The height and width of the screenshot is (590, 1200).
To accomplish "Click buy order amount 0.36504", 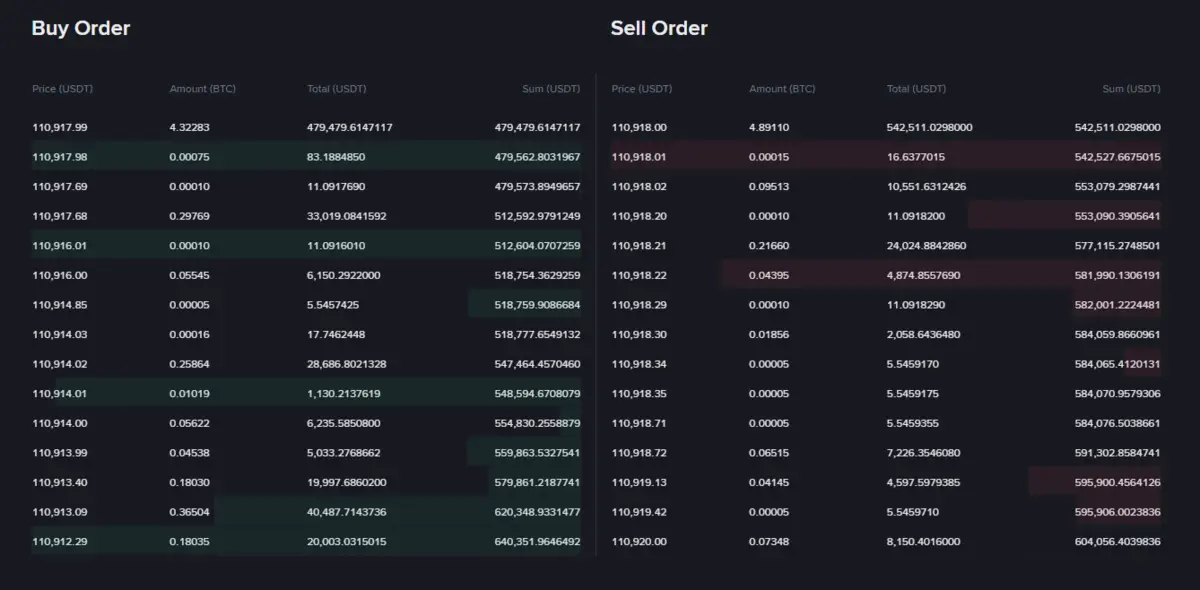I will 190,512.
